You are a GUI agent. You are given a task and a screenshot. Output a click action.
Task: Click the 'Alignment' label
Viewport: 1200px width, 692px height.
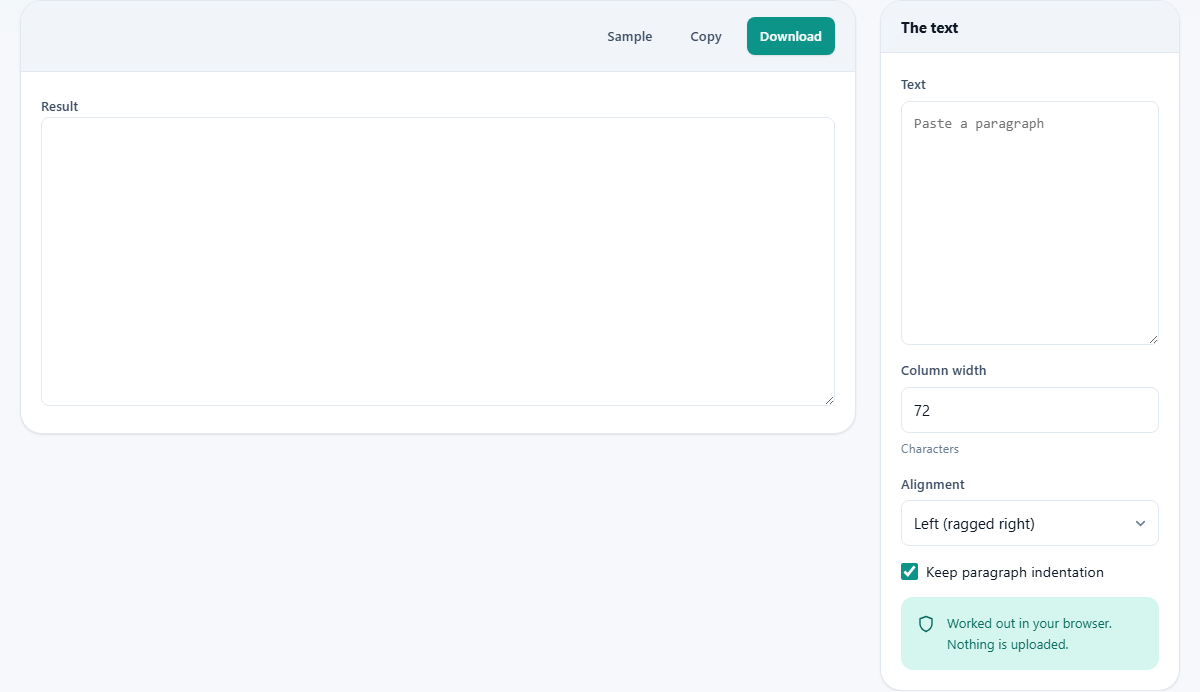click(x=933, y=484)
